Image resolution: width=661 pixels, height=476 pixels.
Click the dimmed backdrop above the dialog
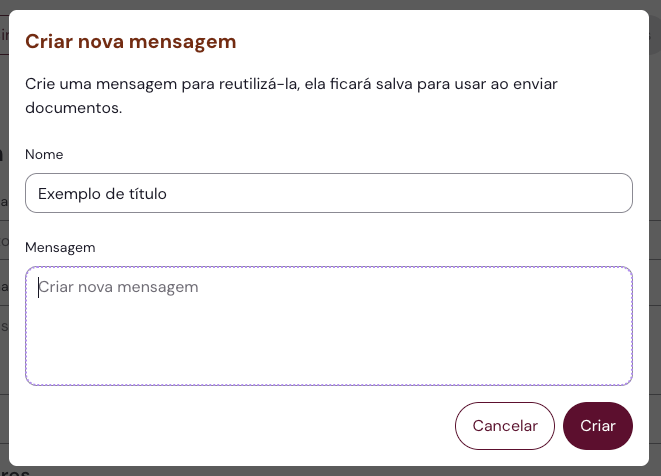click(330, 5)
